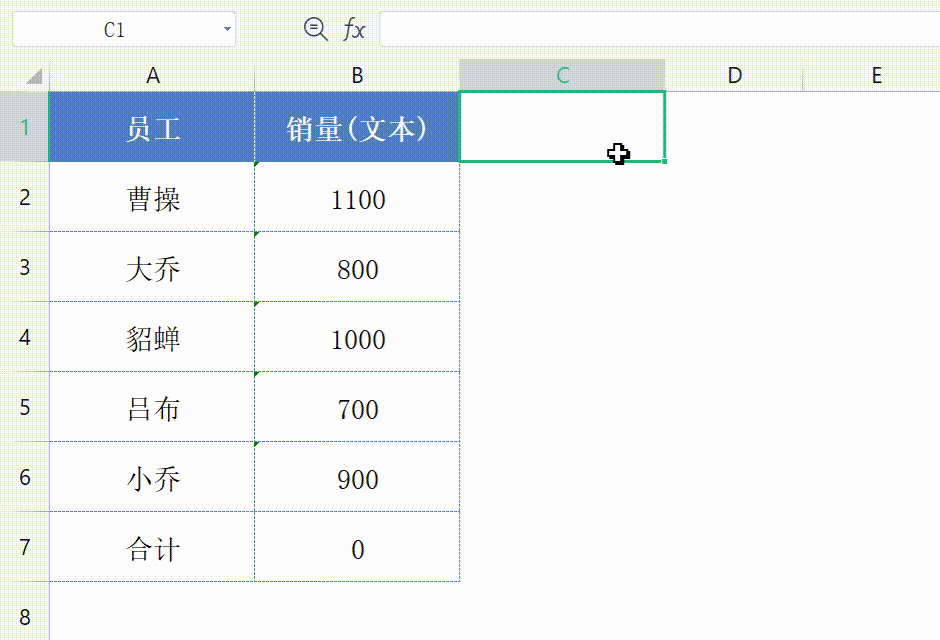The height and width of the screenshot is (640, 940).
Task: Select row 8 header
Action: (25, 617)
